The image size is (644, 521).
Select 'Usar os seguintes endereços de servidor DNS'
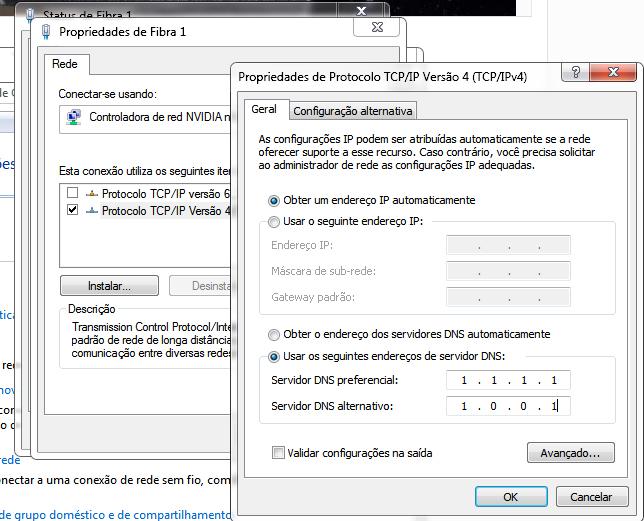[274, 357]
